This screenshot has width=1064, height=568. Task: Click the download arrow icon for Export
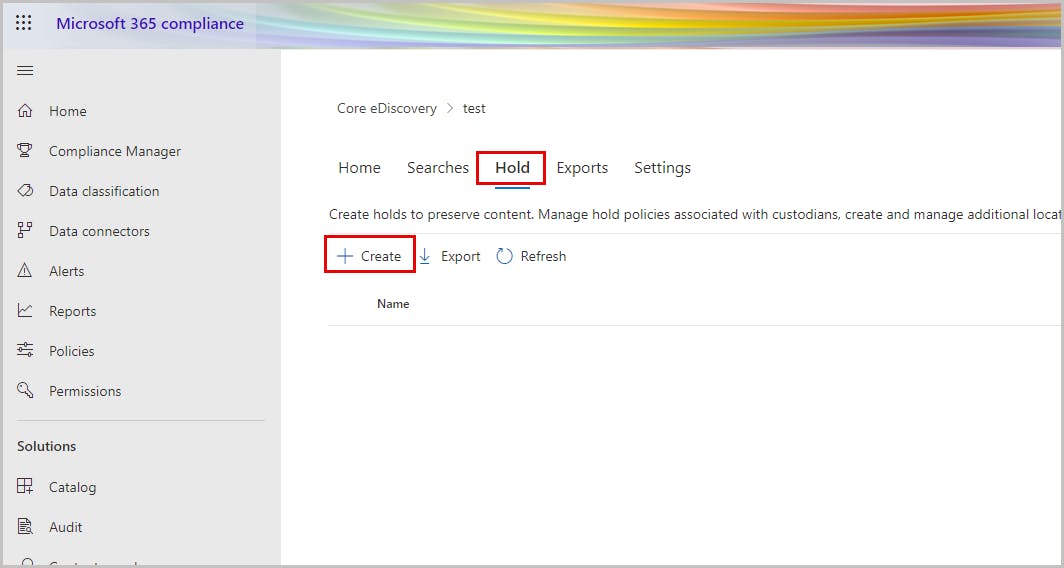coord(425,256)
